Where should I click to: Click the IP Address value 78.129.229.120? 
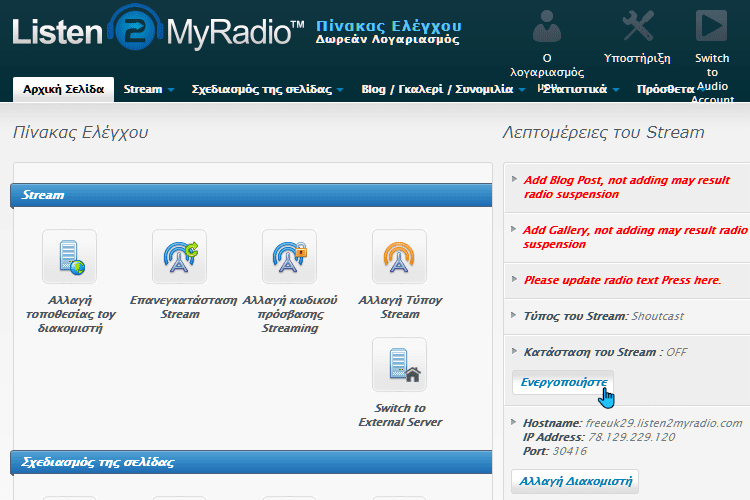coord(631,437)
